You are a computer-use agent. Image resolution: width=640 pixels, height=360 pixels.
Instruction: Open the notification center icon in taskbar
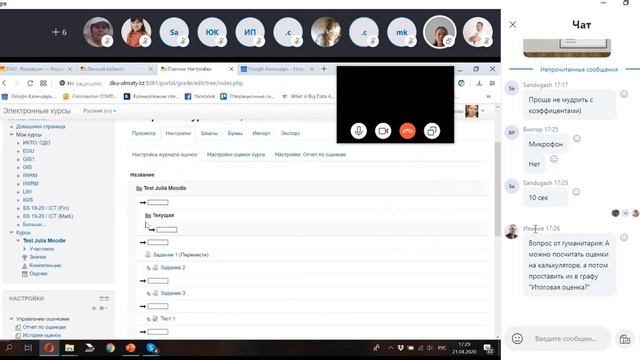488,349
